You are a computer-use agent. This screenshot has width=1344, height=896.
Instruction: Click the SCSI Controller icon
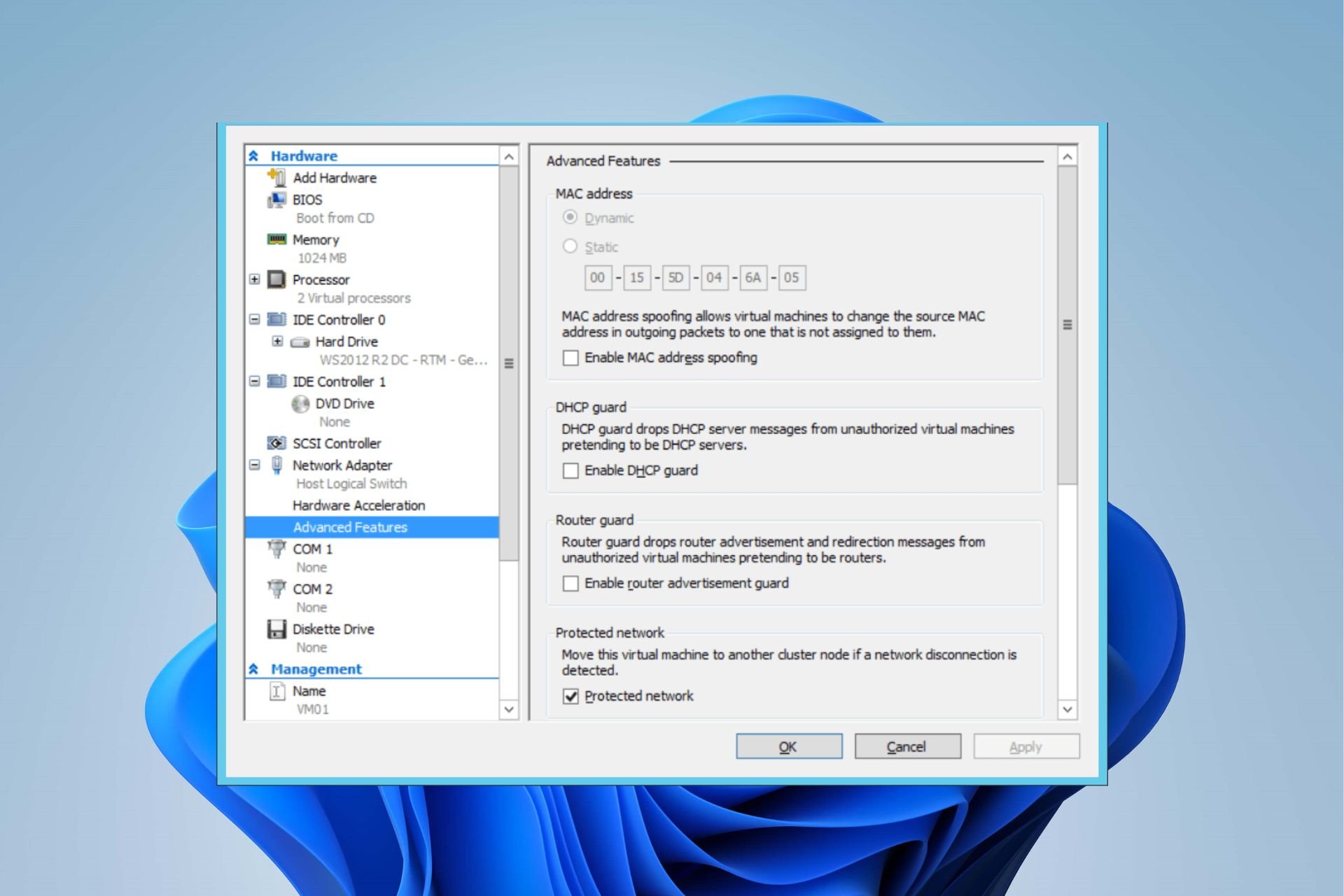tap(276, 443)
